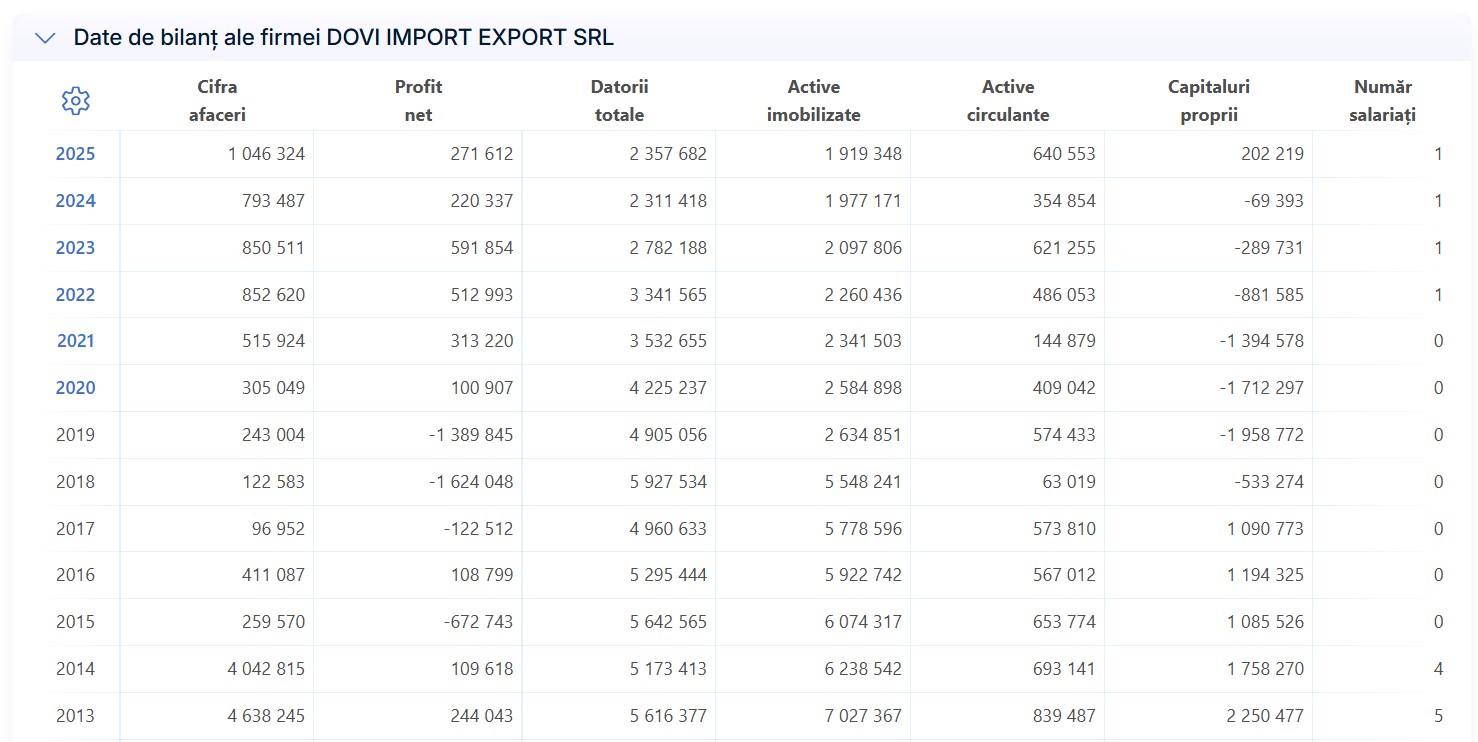Select the 2015 year row label
Viewport: 1478px width, 742px height.
[75, 622]
